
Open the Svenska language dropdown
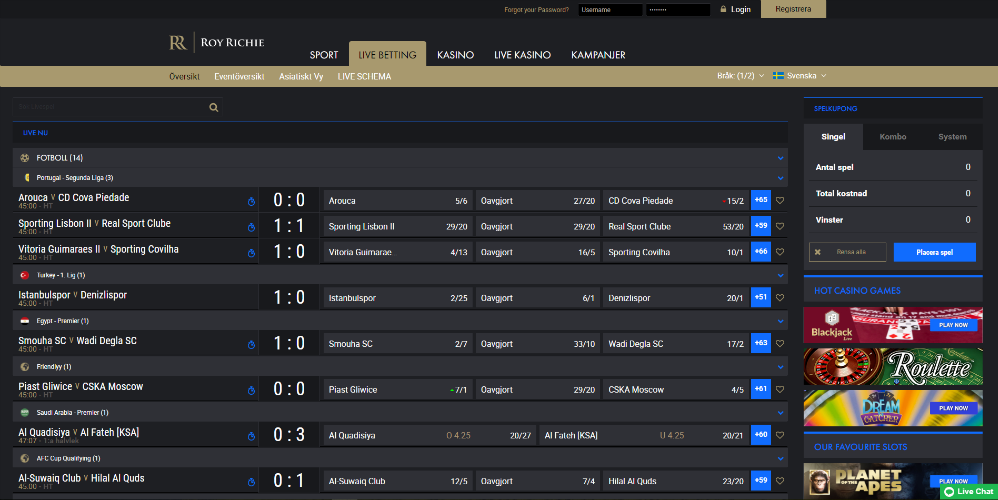pos(800,76)
